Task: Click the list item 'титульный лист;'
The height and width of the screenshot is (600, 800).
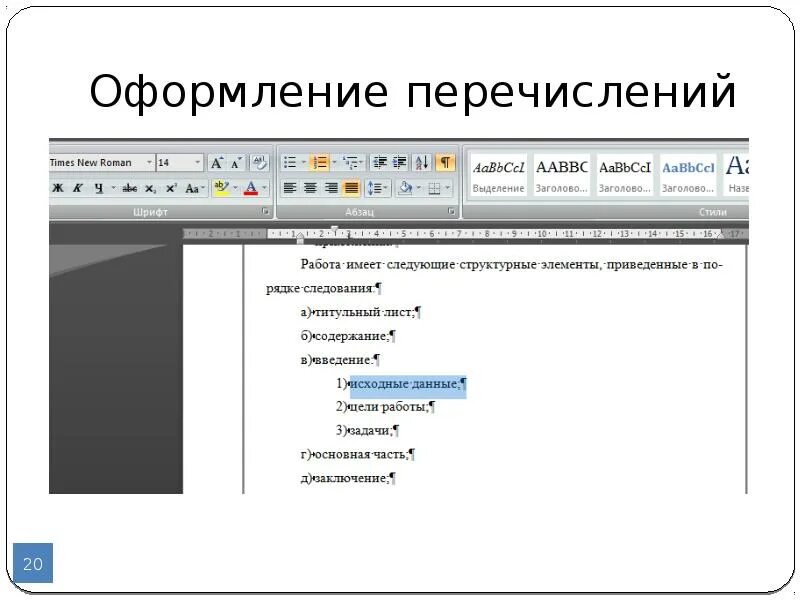Action: pyautogui.click(x=365, y=312)
